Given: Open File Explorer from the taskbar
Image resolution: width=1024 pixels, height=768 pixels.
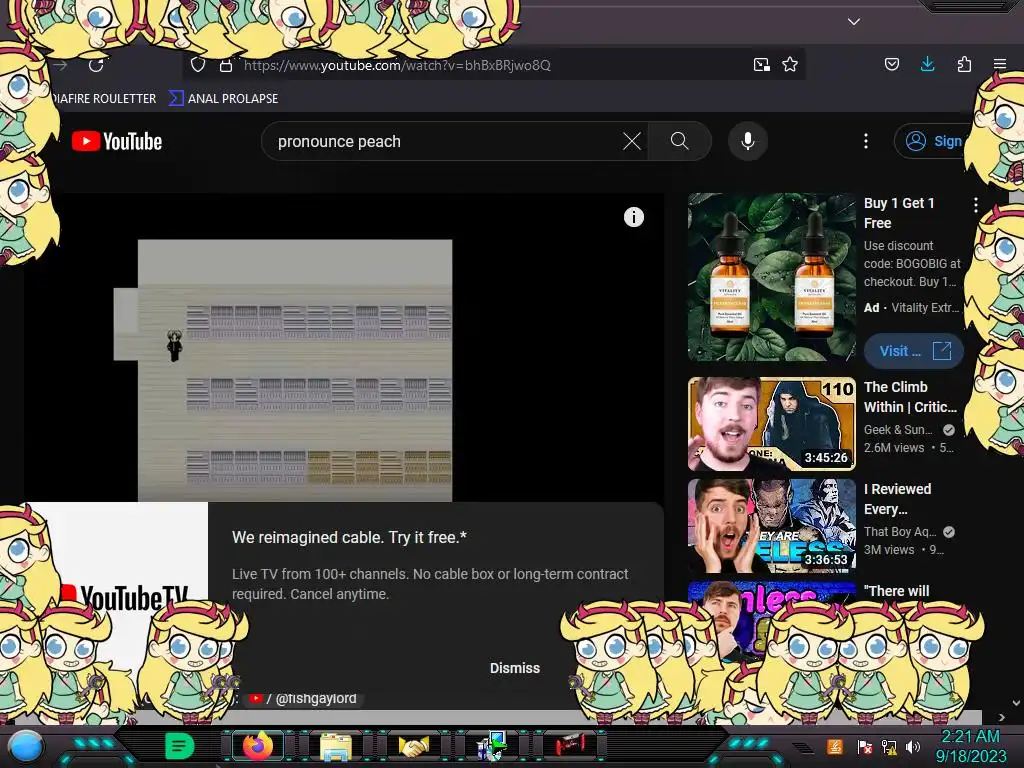Looking at the screenshot, I should (336, 746).
